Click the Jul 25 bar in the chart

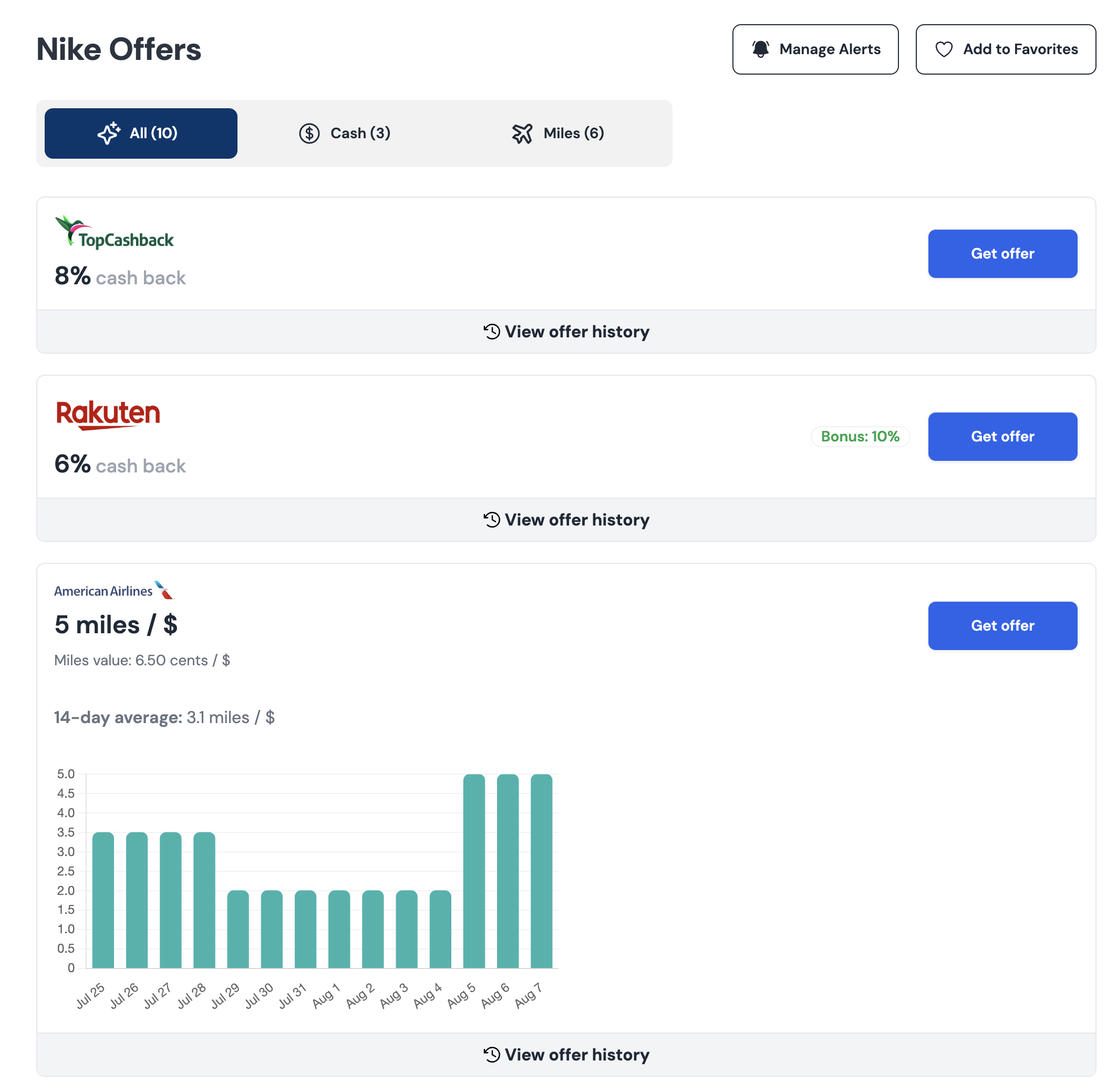point(103,900)
